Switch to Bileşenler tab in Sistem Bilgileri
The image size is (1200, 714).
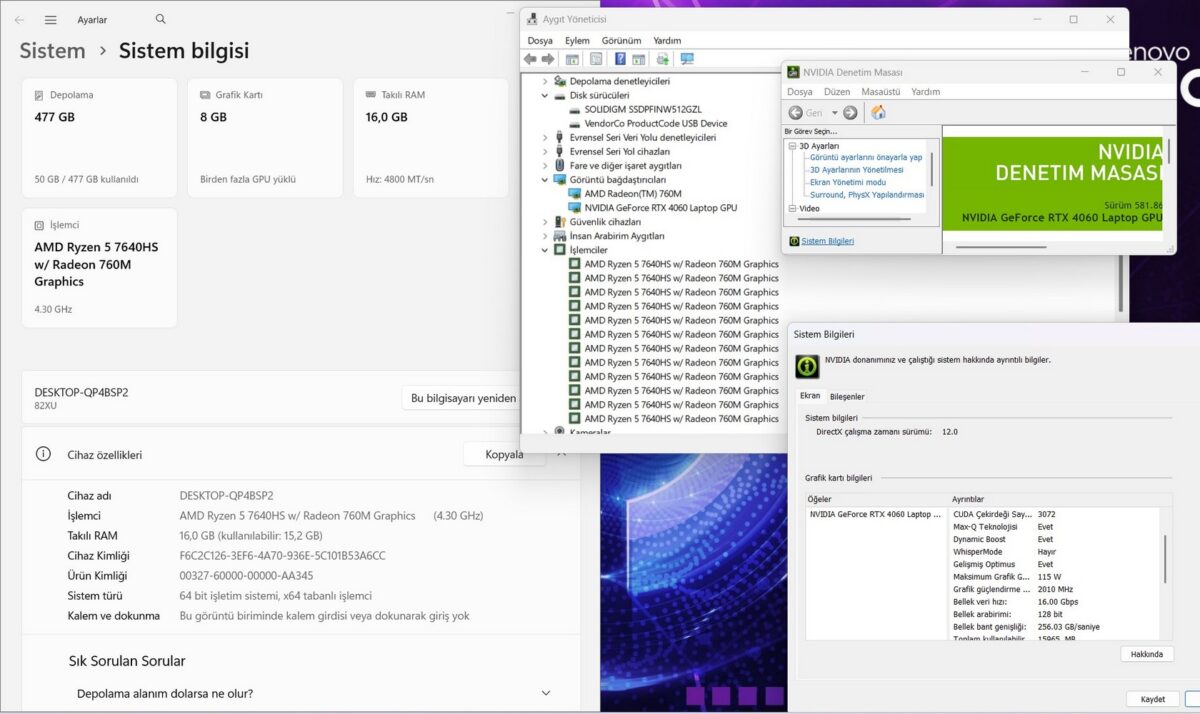tap(847, 396)
